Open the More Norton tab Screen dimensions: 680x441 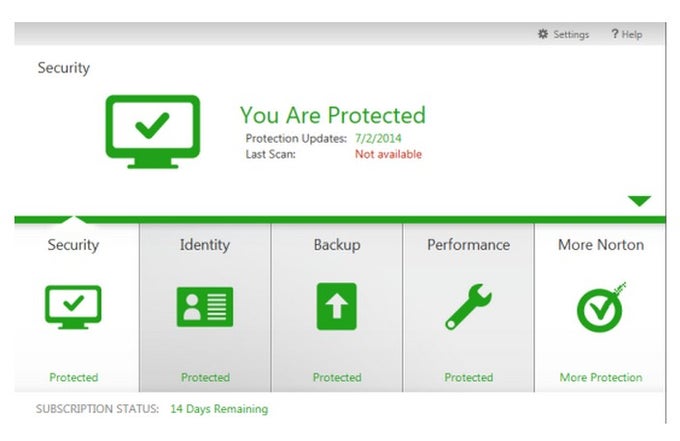(x=601, y=245)
